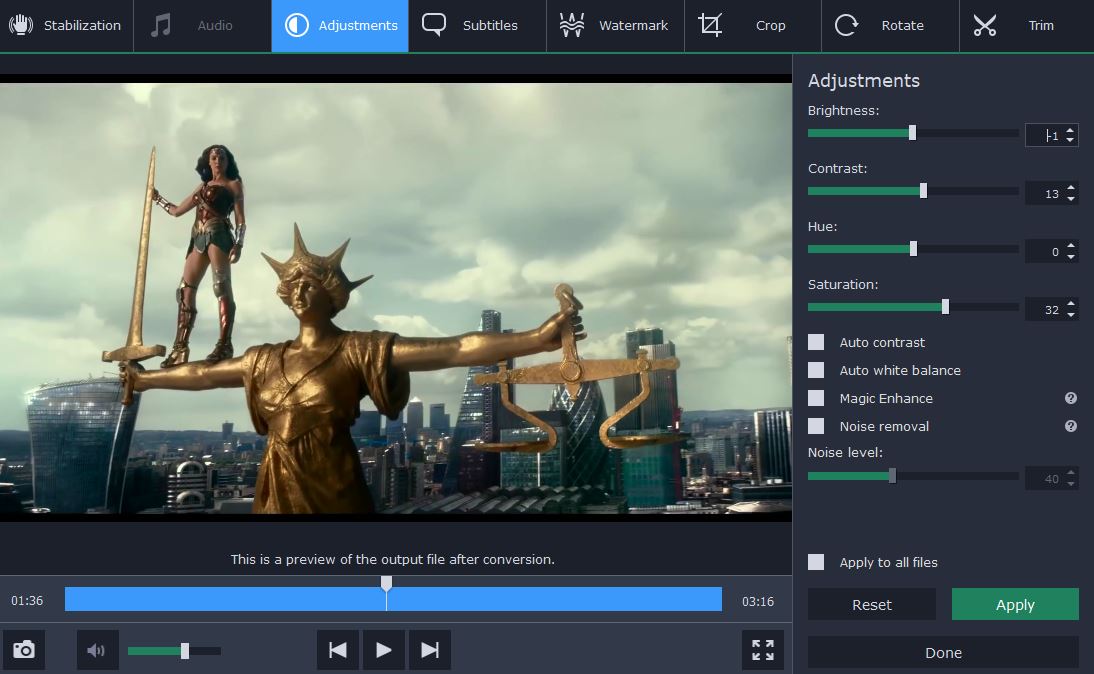Click the Reset button
Image resolution: width=1094 pixels, height=674 pixels.
click(x=871, y=604)
